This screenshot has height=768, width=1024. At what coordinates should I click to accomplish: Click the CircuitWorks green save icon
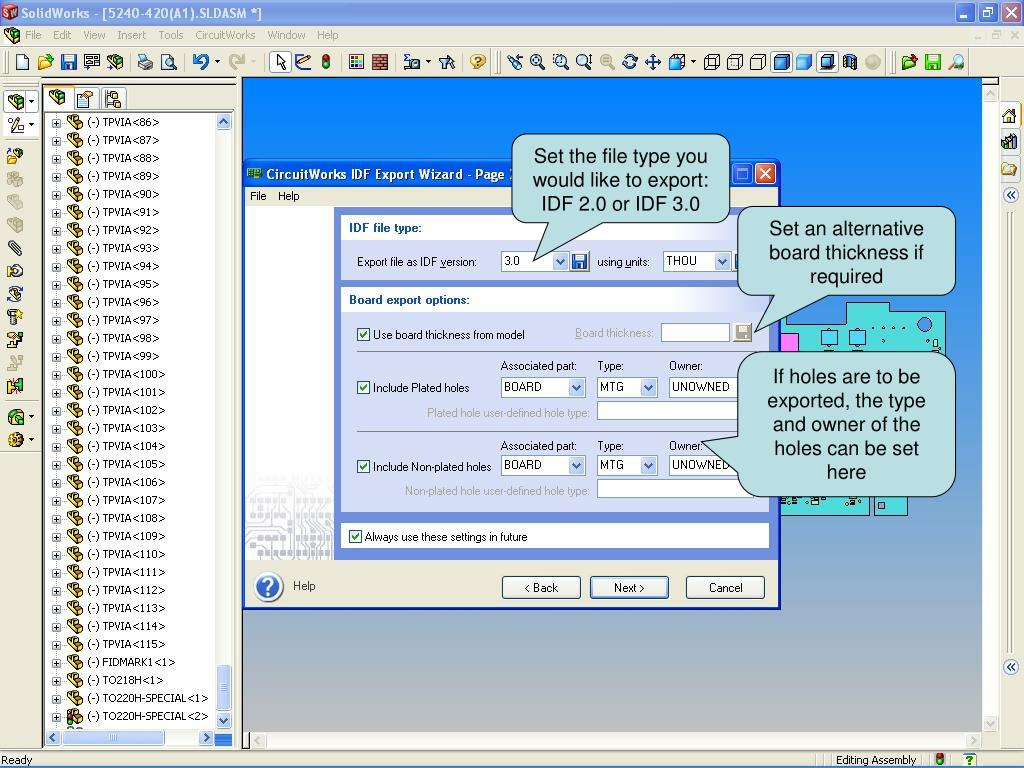pos(933,62)
